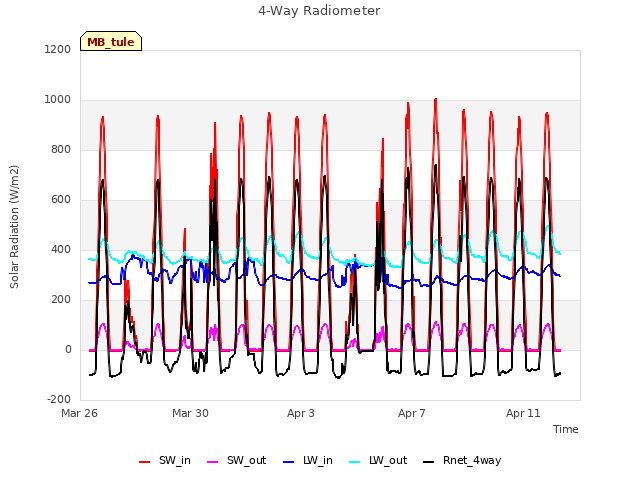Click the black Rnet_4way legend color marker
Image resolution: width=640 pixels, height=480 pixels.
click(x=429, y=462)
